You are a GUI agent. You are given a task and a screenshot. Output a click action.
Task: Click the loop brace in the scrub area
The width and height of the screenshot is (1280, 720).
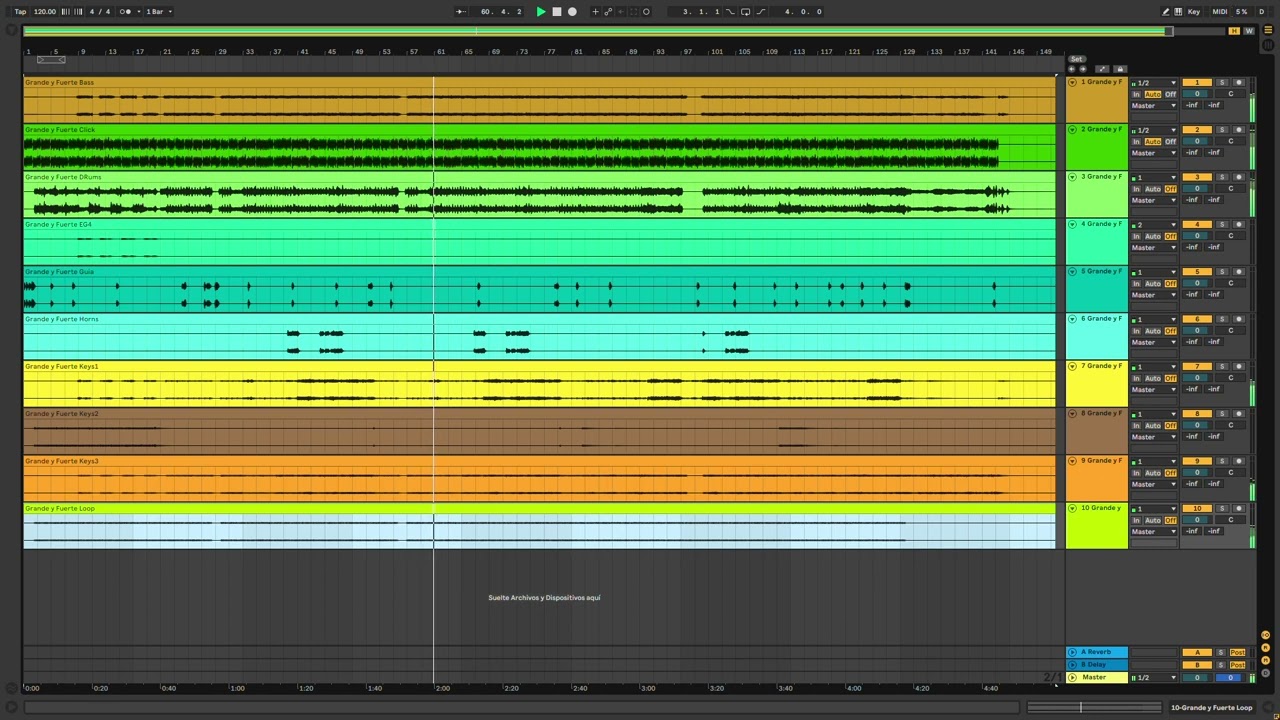(x=51, y=60)
